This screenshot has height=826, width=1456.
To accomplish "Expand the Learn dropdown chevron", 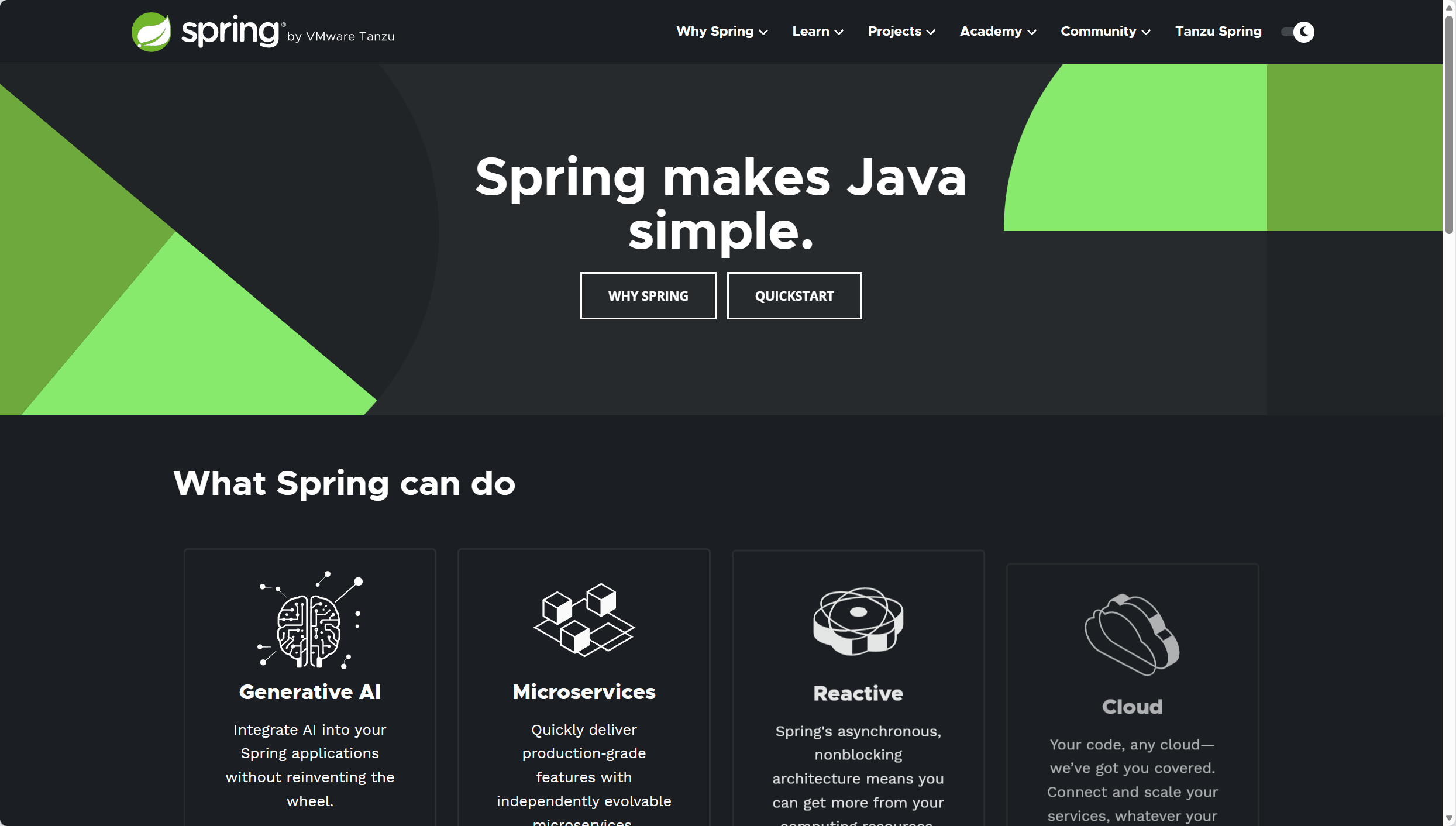I will pyautogui.click(x=839, y=32).
